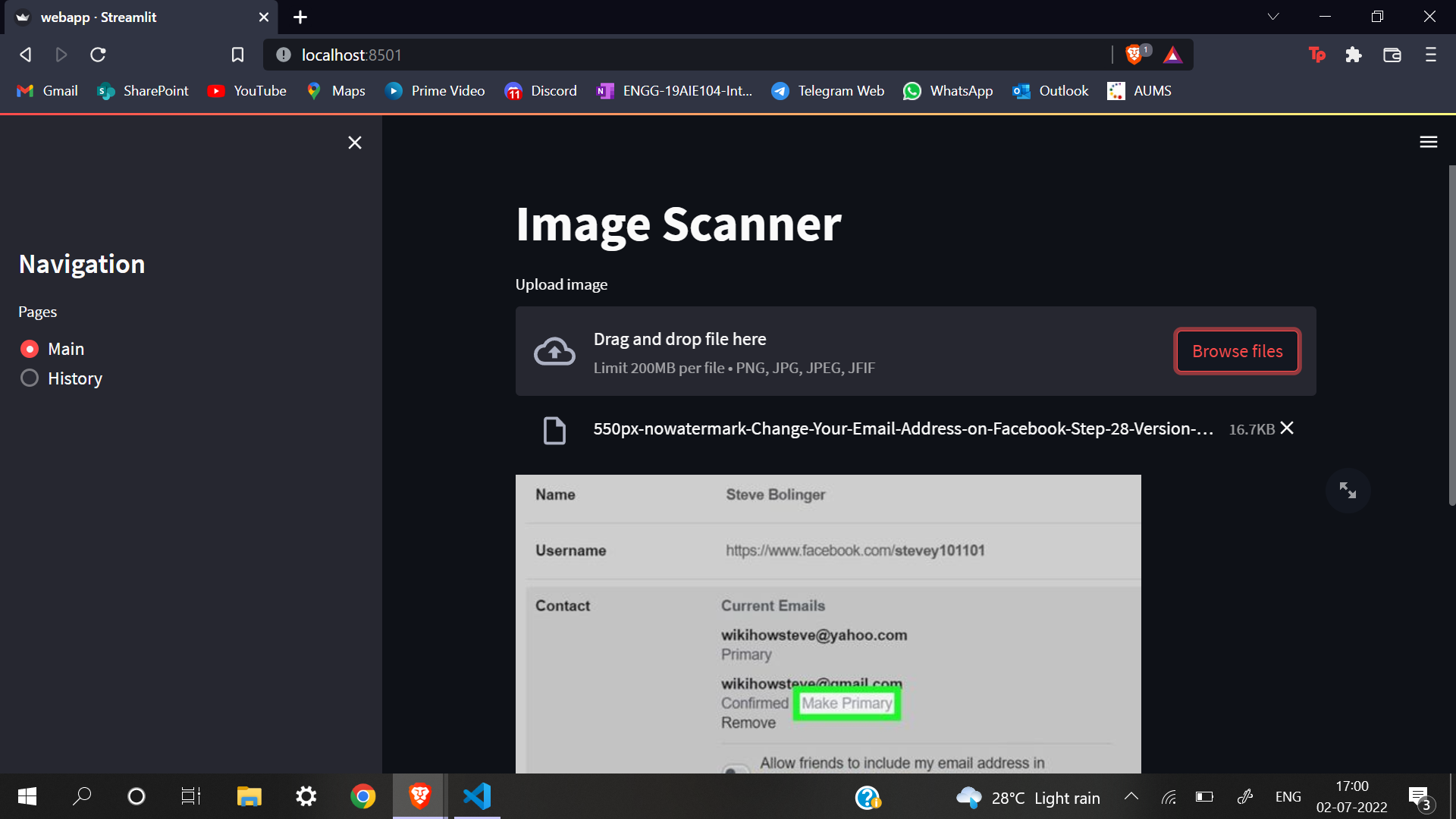The image size is (1456, 819).
Task: Open Discord from the bookmarks bar
Action: click(540, 90)
